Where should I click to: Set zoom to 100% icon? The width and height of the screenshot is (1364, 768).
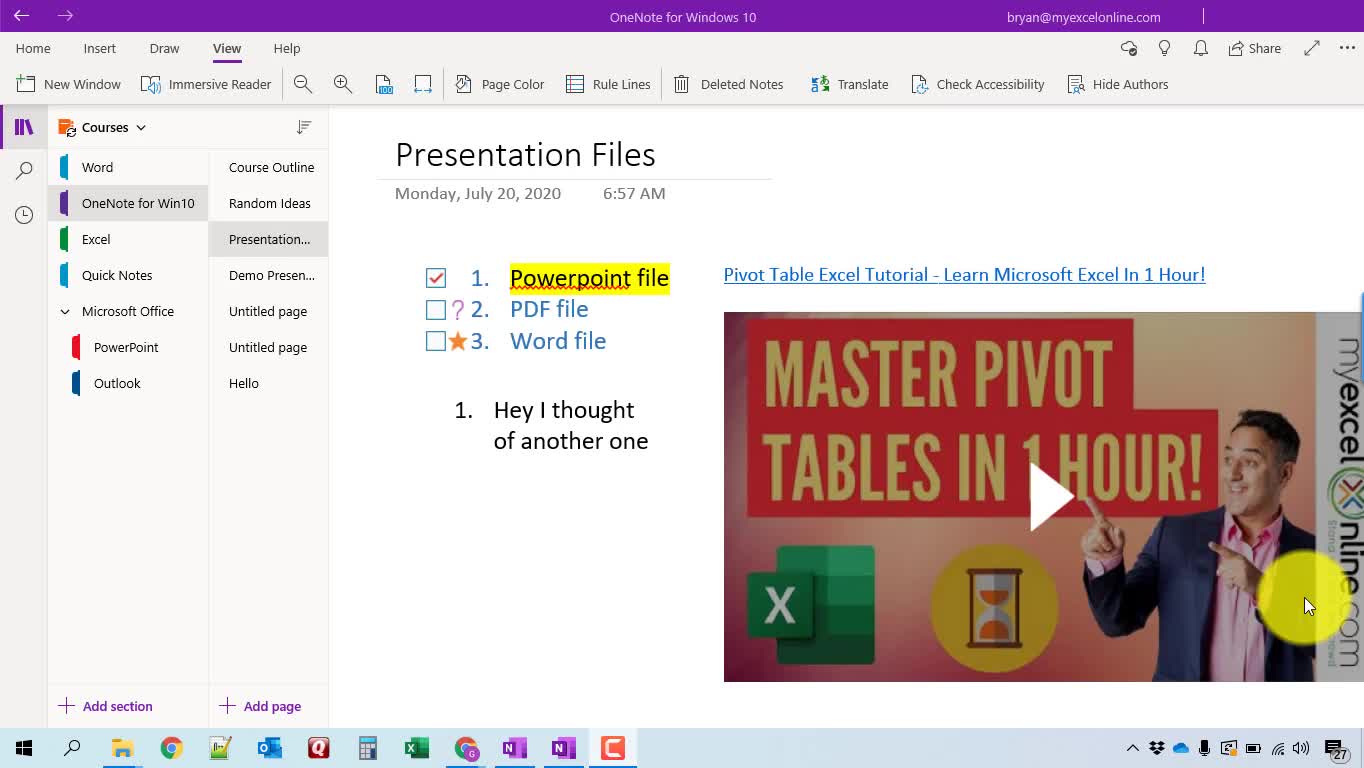384,85
